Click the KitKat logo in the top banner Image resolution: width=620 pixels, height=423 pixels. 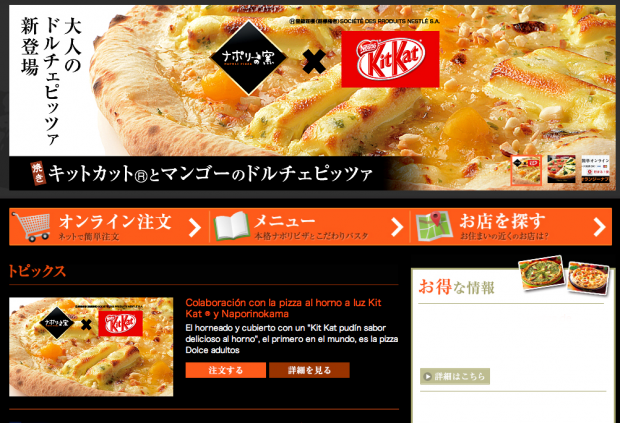click(x=390, y=59)
